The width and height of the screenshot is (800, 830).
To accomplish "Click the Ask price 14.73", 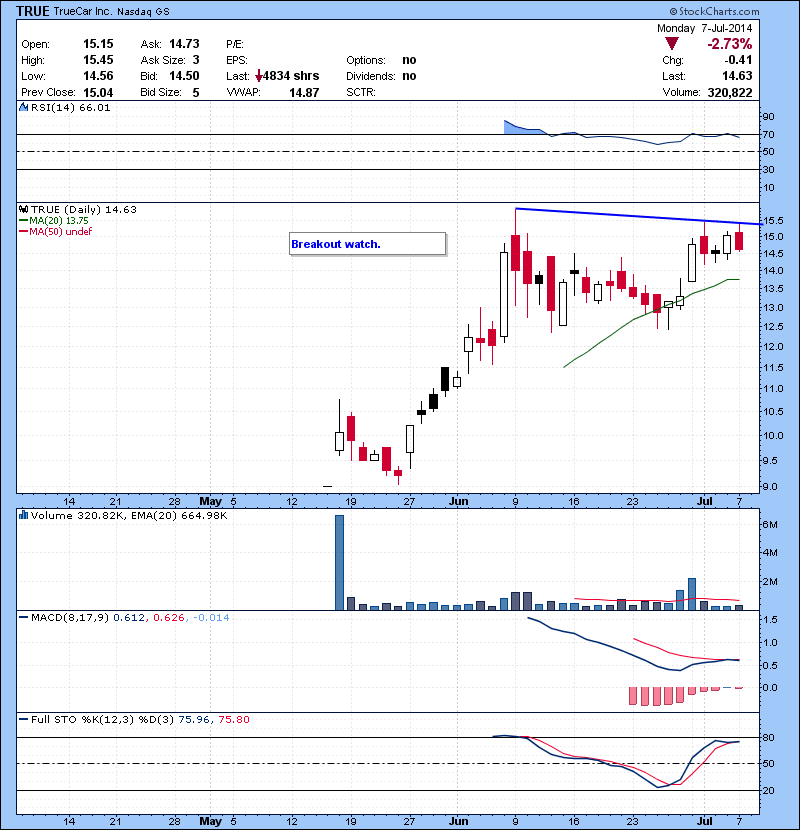I will point(184,44).
